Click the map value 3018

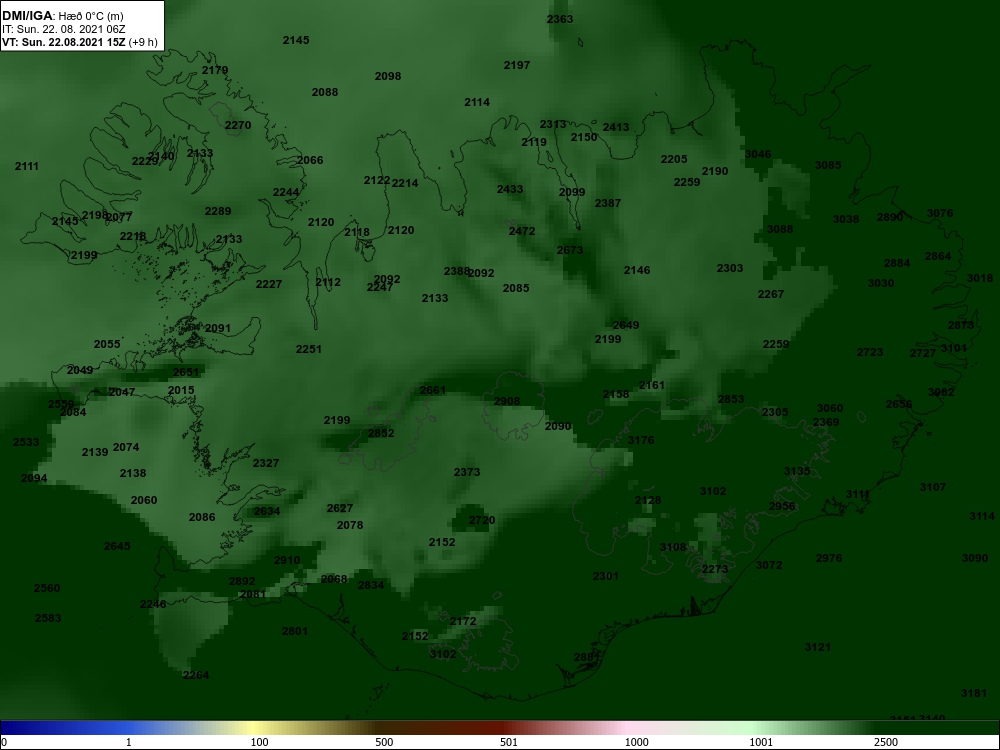[x=980, y=278]
